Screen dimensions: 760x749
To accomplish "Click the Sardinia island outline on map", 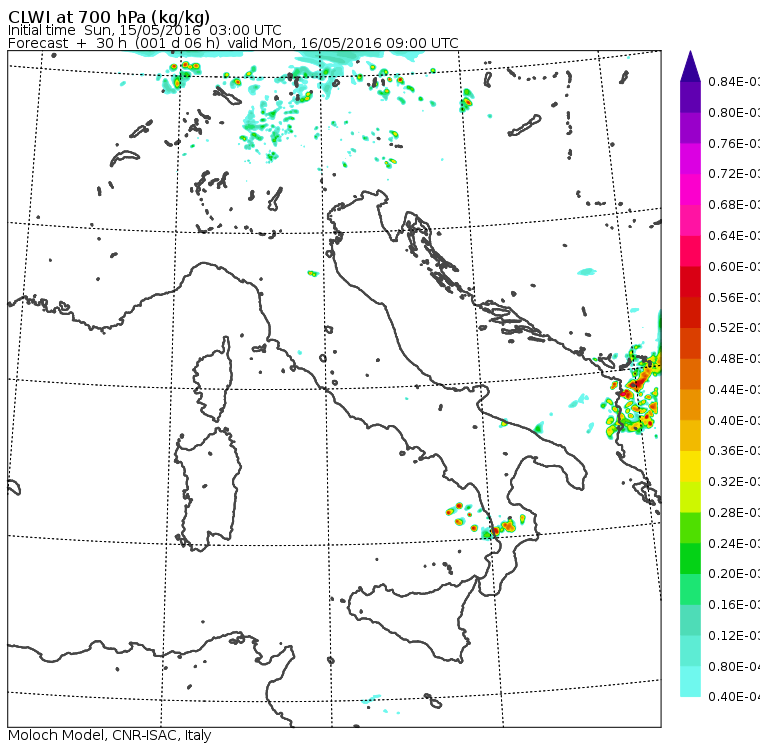I will 207,489.
